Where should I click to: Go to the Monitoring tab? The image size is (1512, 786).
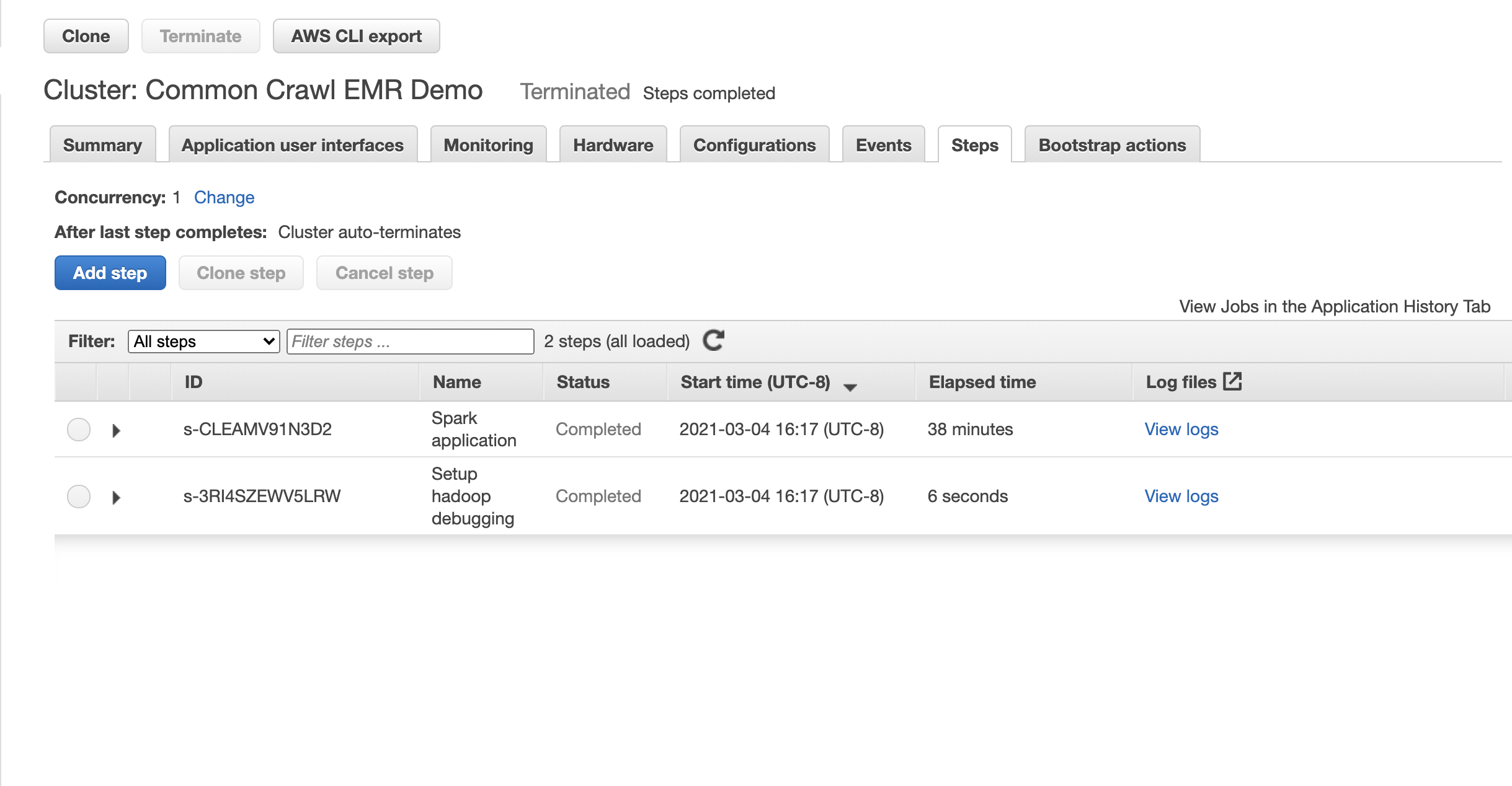[x=488, y=145]
